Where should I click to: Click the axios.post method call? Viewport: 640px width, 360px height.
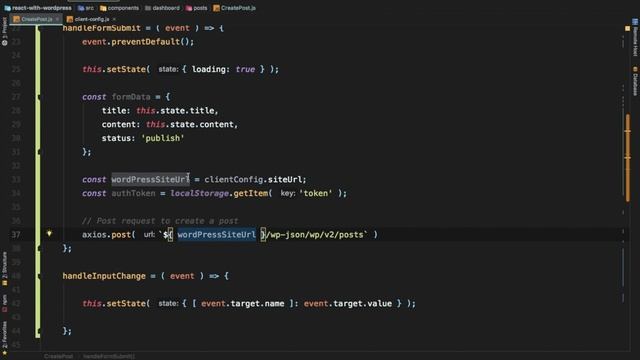click(106, 235)
